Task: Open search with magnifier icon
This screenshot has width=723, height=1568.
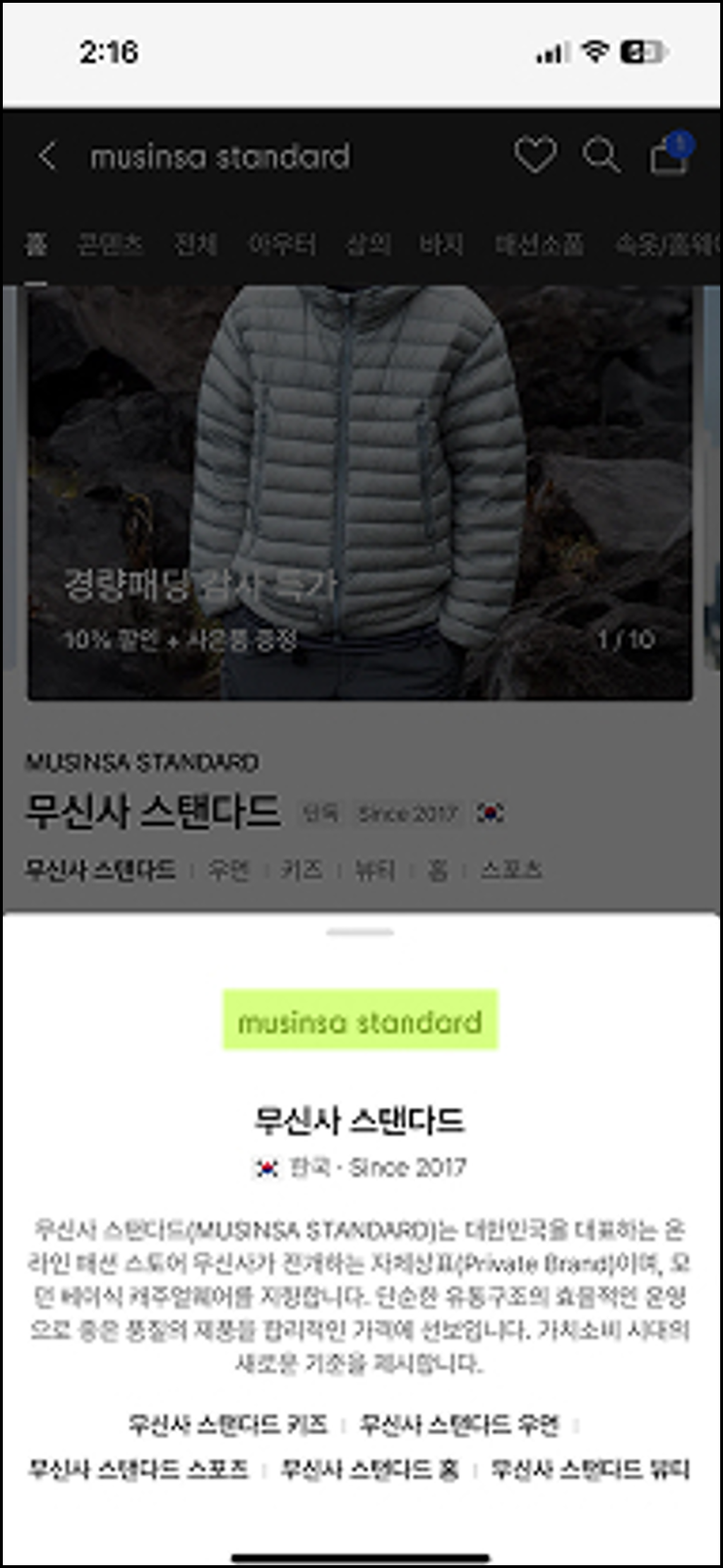Action: coord(602,155)
